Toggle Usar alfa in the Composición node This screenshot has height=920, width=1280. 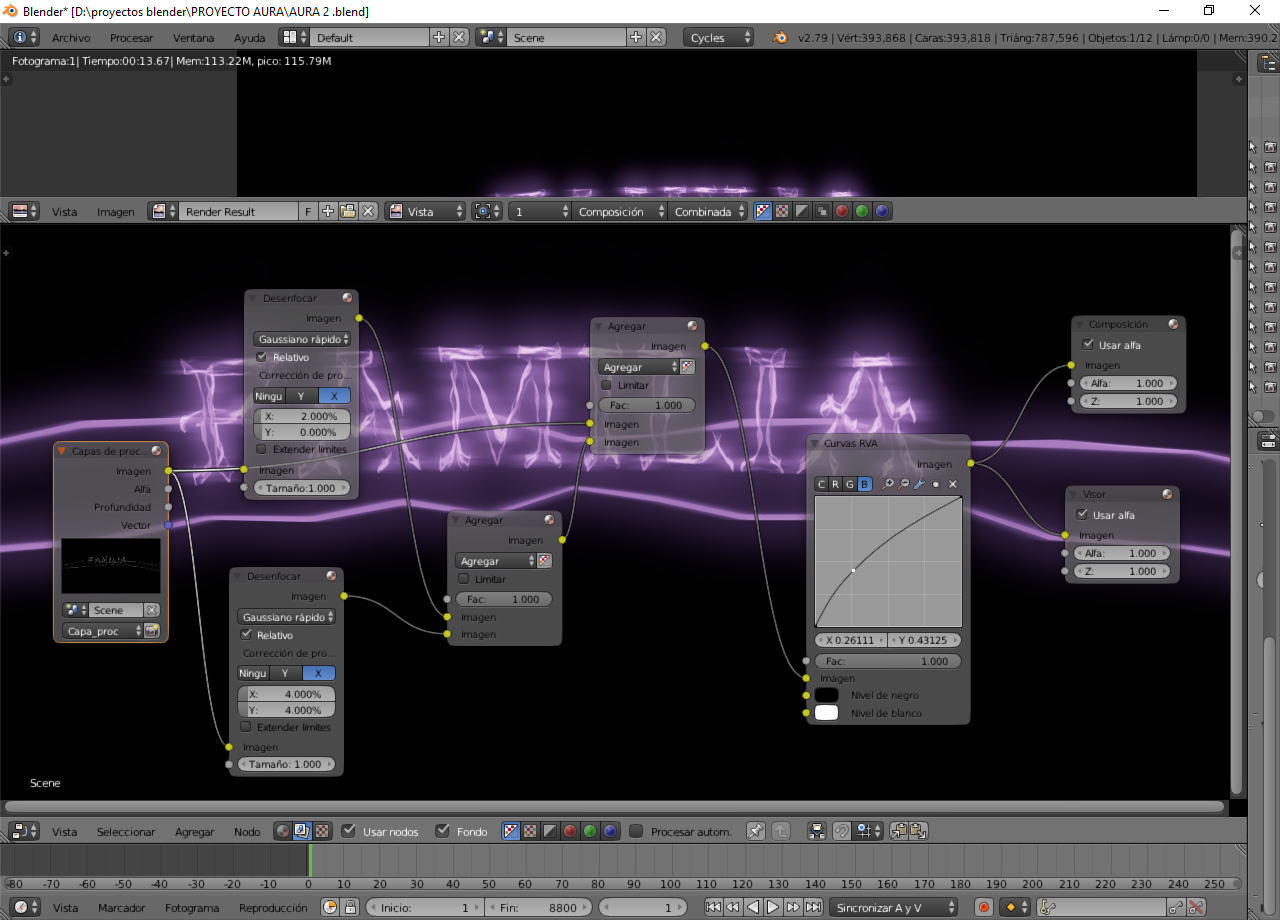point(1088,345)
